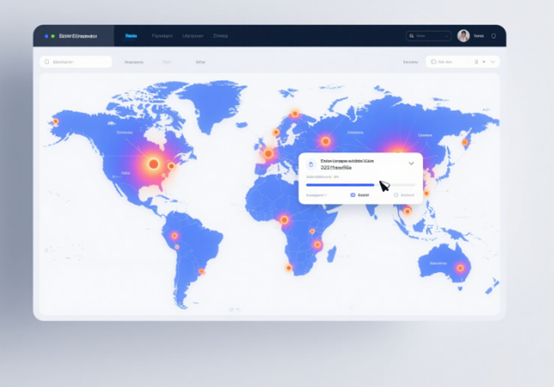Focus the search field at the toolbar's left
The height and width of the screenshot is (387, 554).
(76, 62)
